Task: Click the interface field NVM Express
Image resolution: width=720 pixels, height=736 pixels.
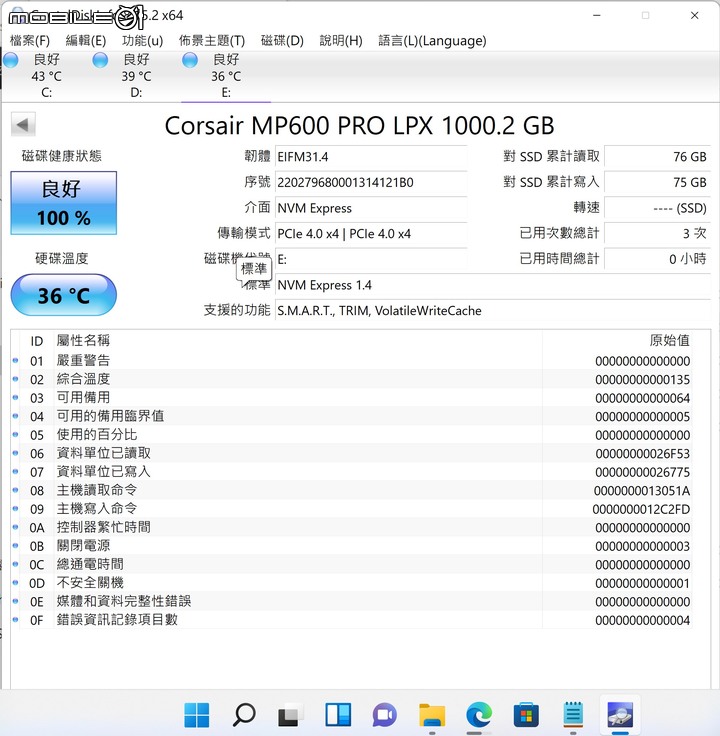Action: click(371, 208)
